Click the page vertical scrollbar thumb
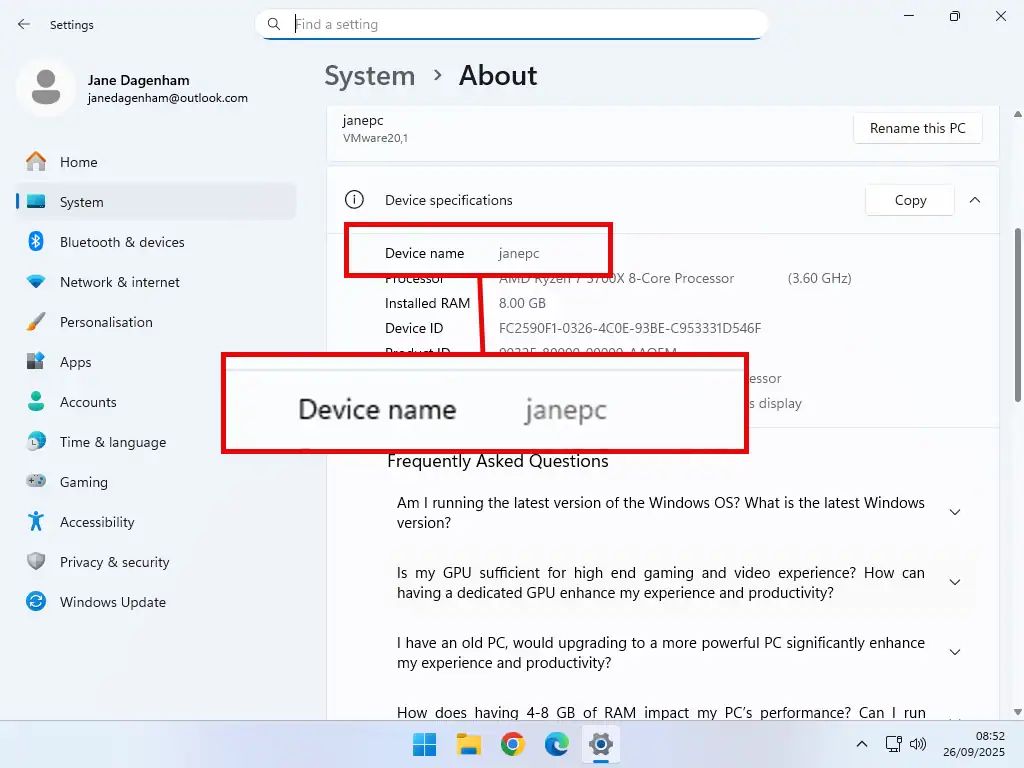Image resolution: width=1024 pixels, height=768 pixels. point(1017,315)
